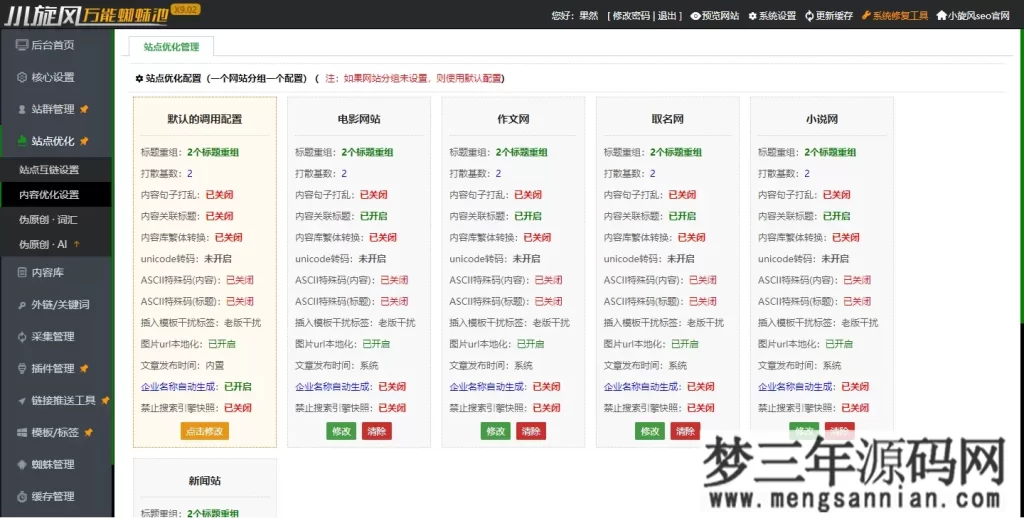
Task: Click document icon beside 内容库
Action: (x=22, y=272)
